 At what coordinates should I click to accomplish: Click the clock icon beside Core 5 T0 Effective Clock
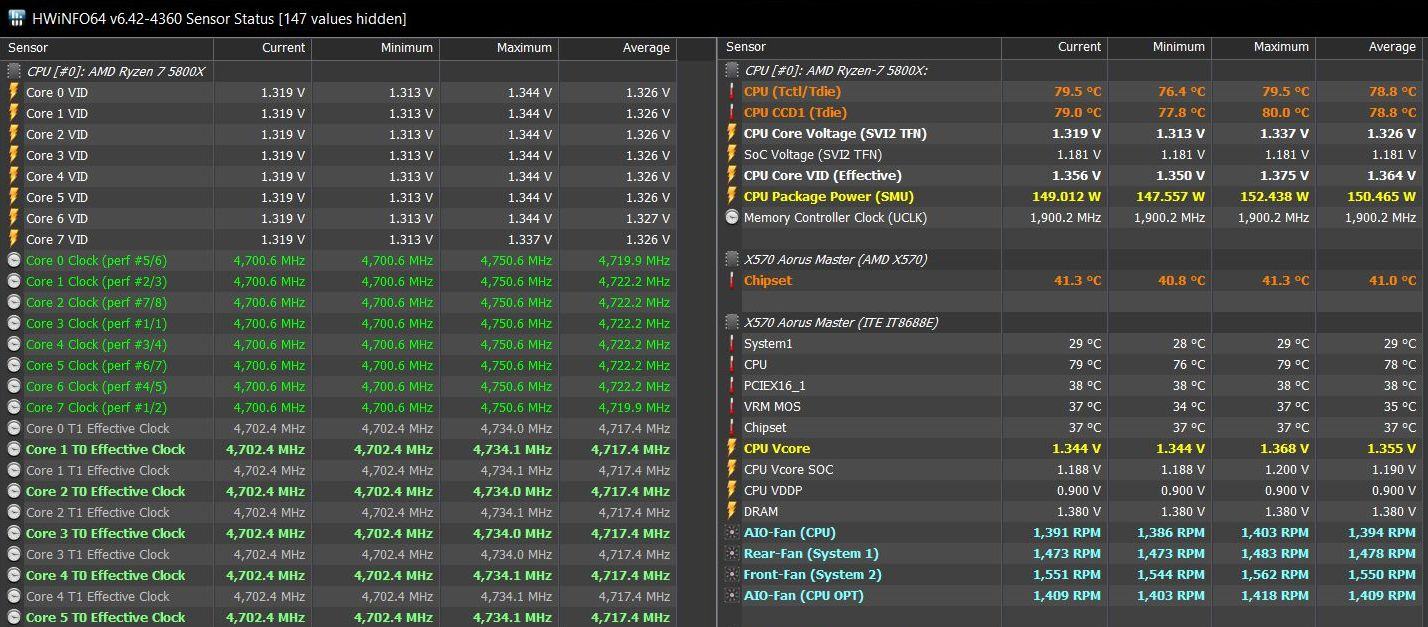(14, 617)
